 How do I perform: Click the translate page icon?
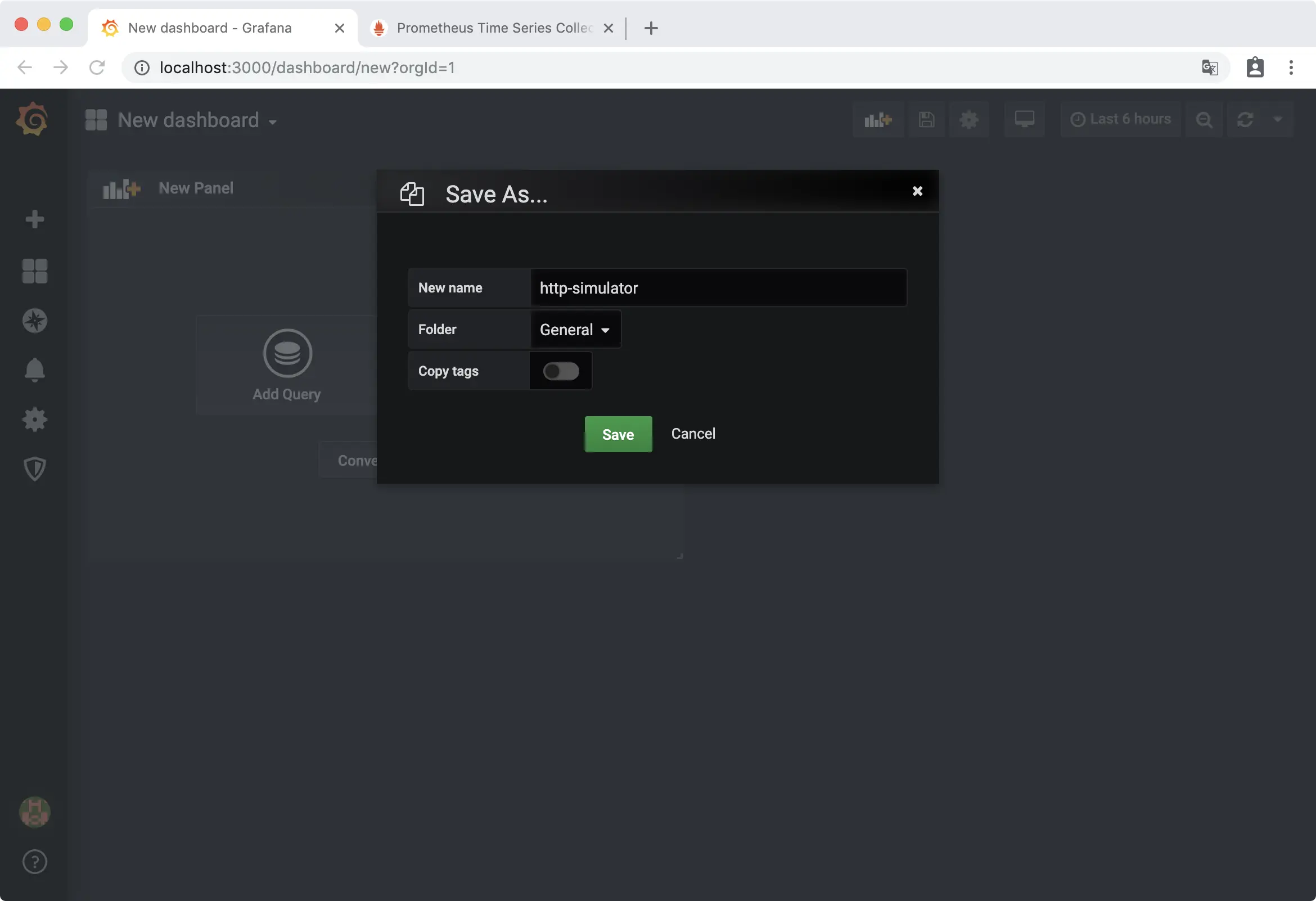1209,67
